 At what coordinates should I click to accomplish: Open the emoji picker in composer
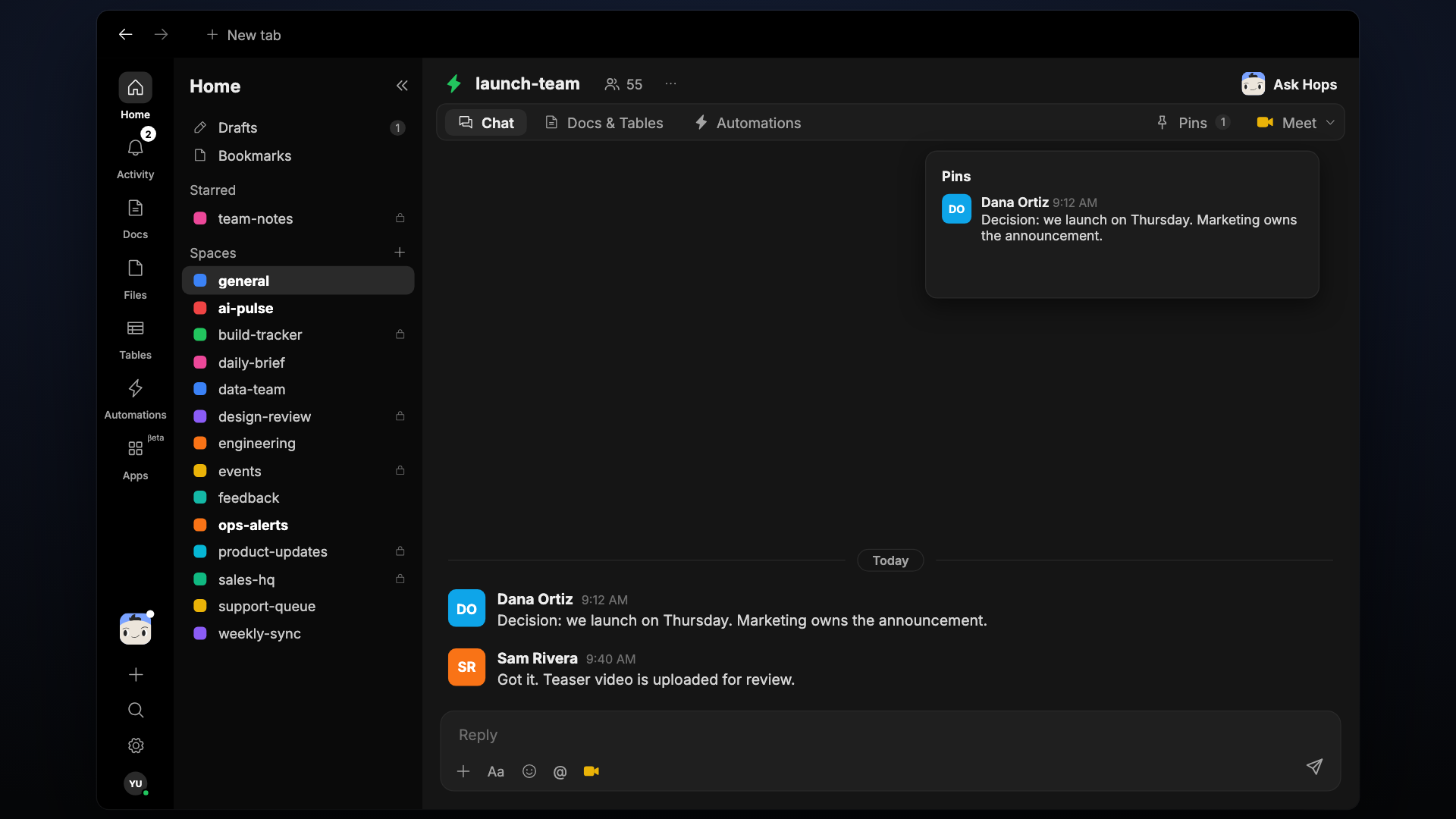point(529,771)
